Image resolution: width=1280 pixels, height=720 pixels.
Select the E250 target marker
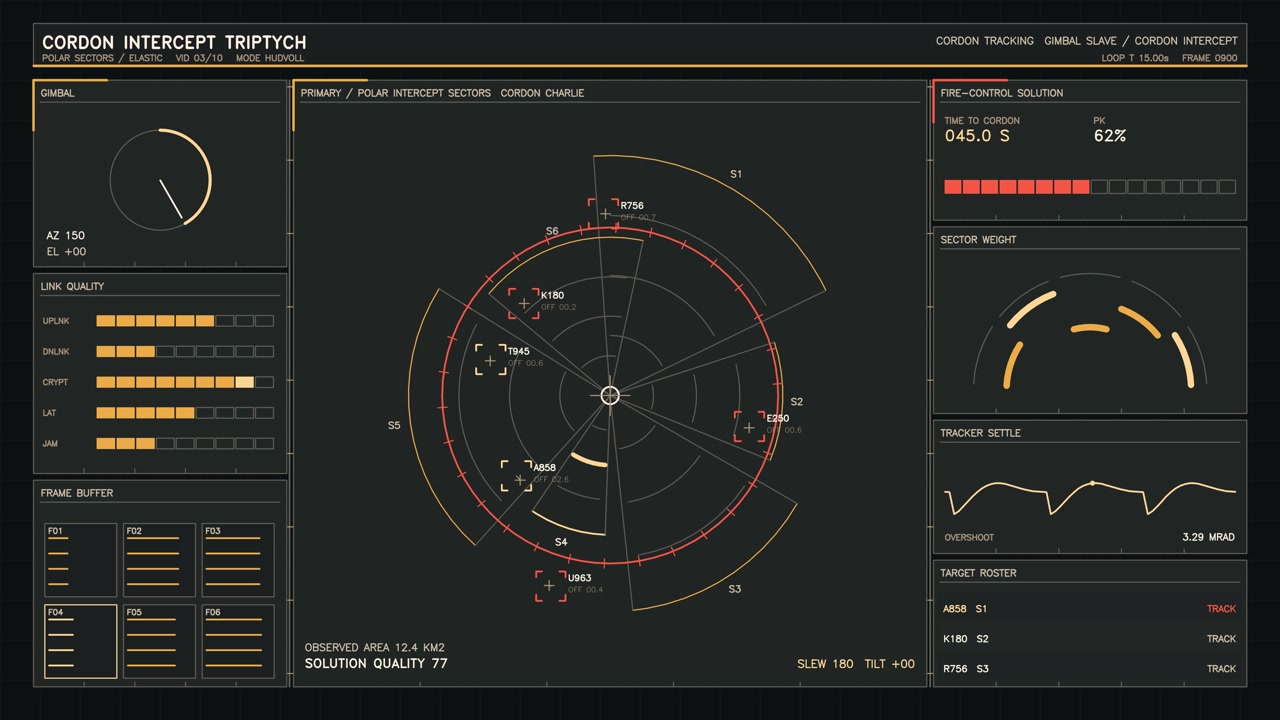[x=750, y=427]
